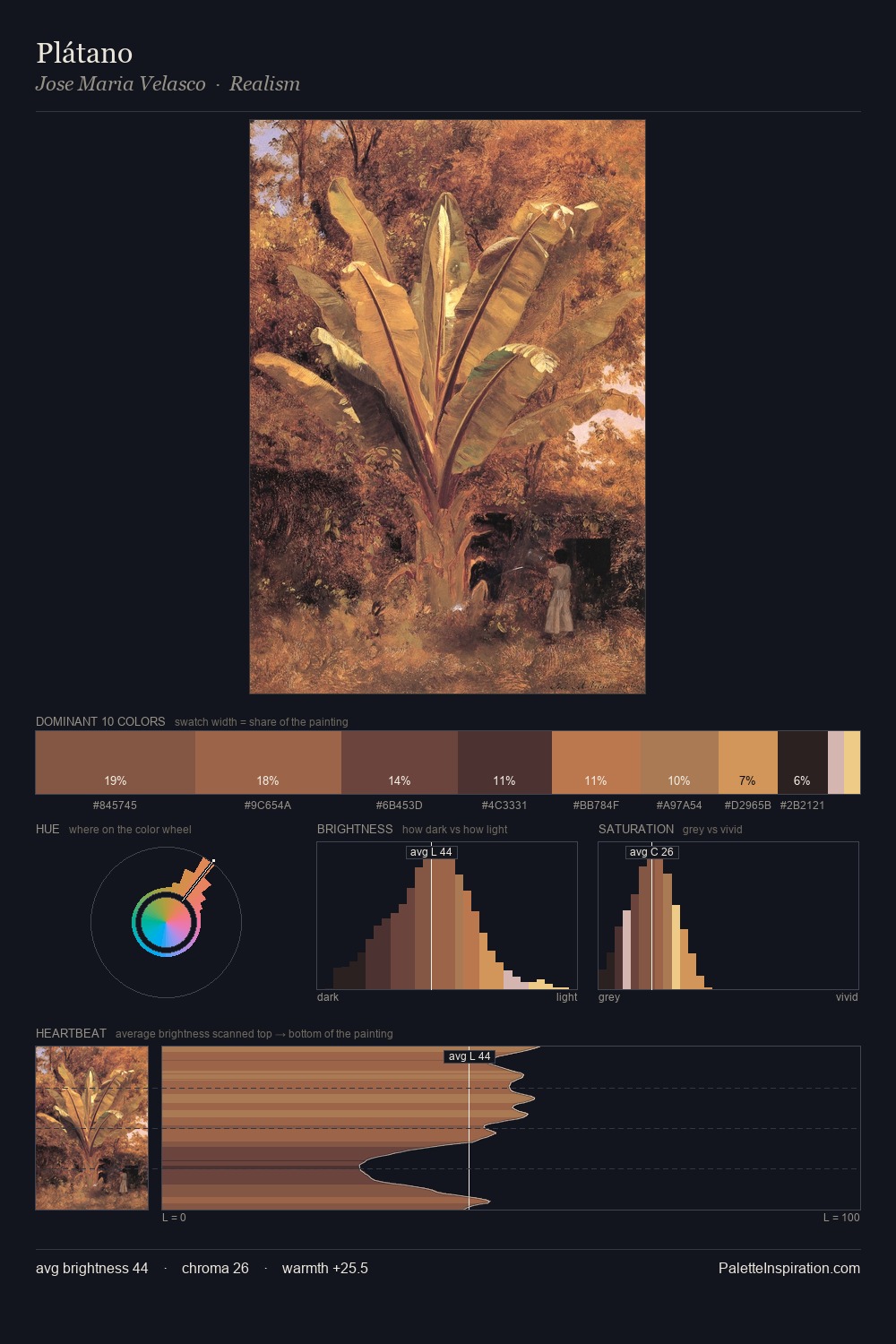Click the 'L = 0' axis label
Viewport: 896px width, 1344px height.
click(174, 1218)
